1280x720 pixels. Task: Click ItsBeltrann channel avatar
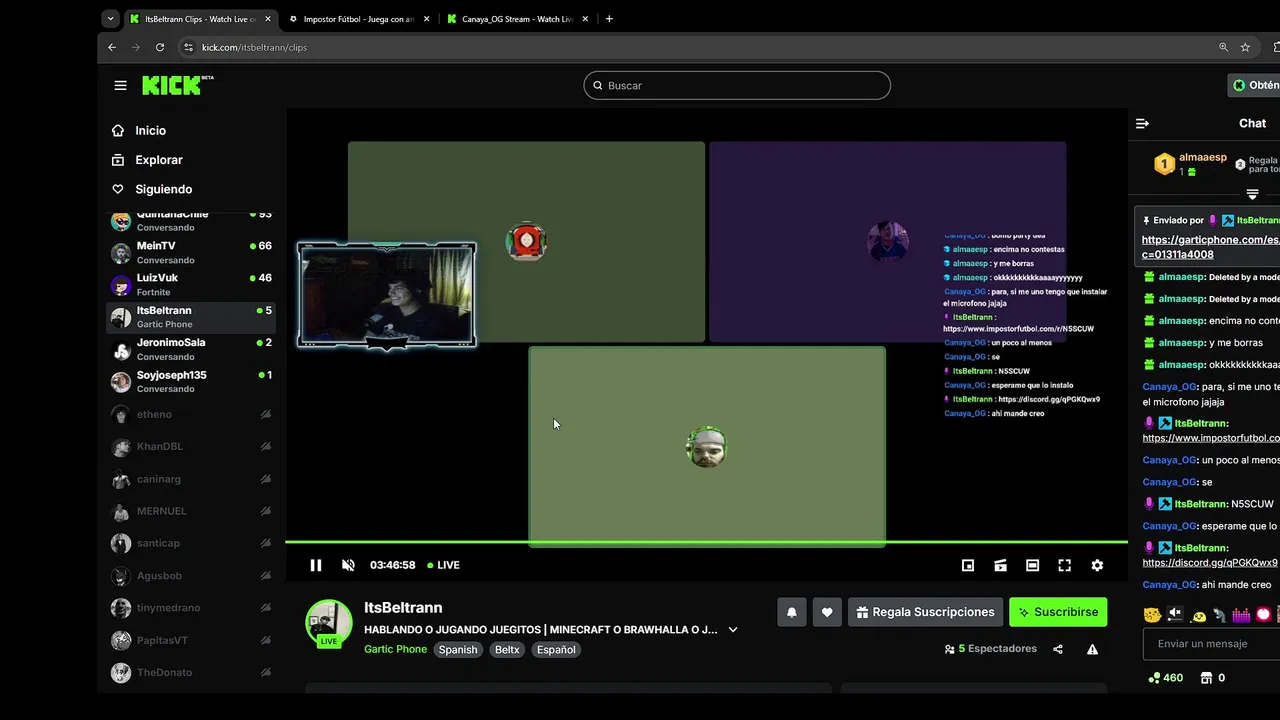pos(329,623)
